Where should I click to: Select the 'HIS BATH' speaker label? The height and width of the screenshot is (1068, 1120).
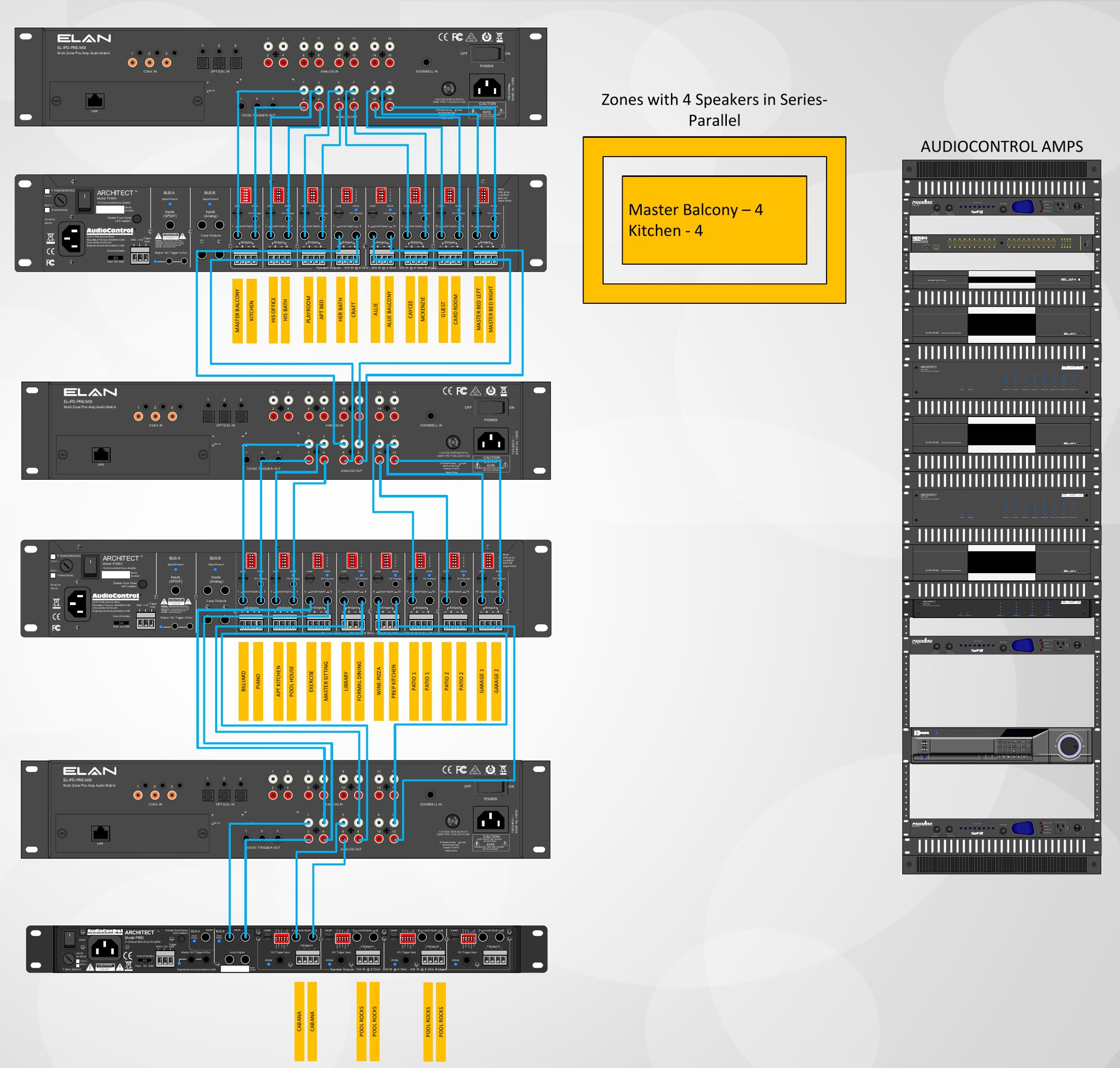(x=286, y=310)
